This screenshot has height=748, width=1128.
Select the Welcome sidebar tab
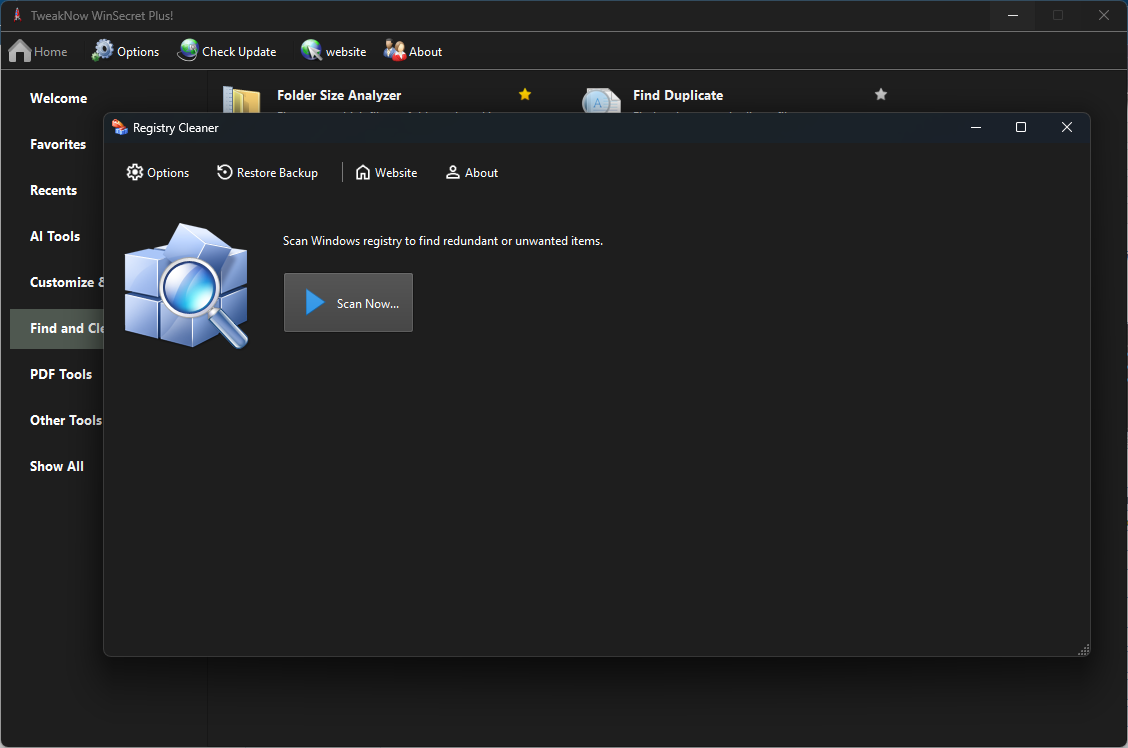pyautogui.click(x=58, y=98)
